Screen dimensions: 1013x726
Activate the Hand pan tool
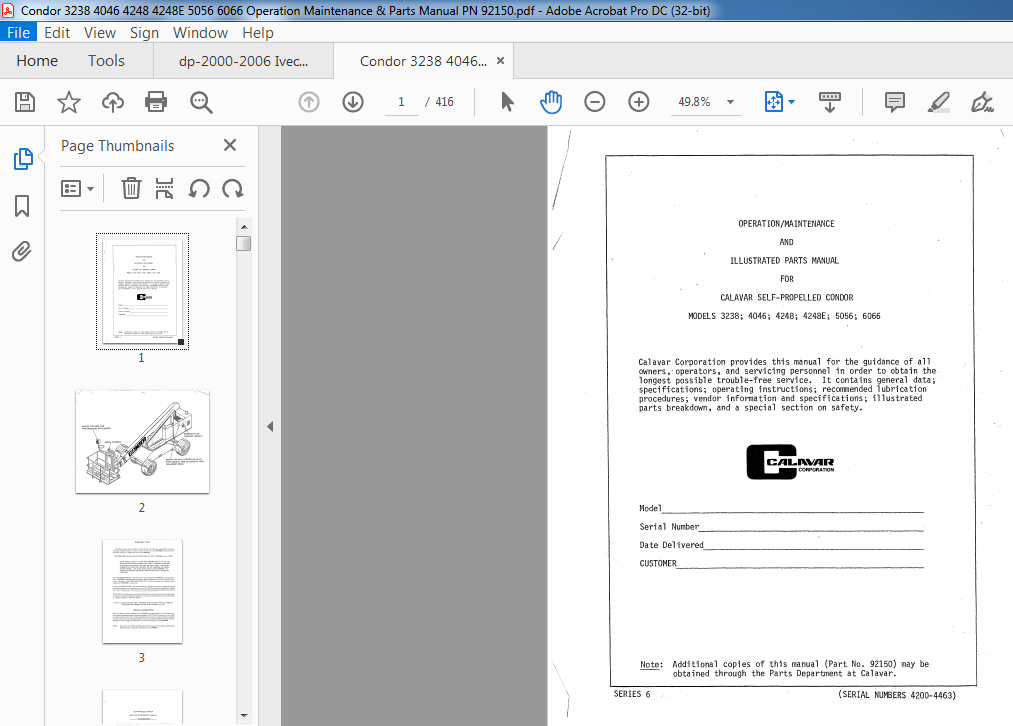[550, 102]
